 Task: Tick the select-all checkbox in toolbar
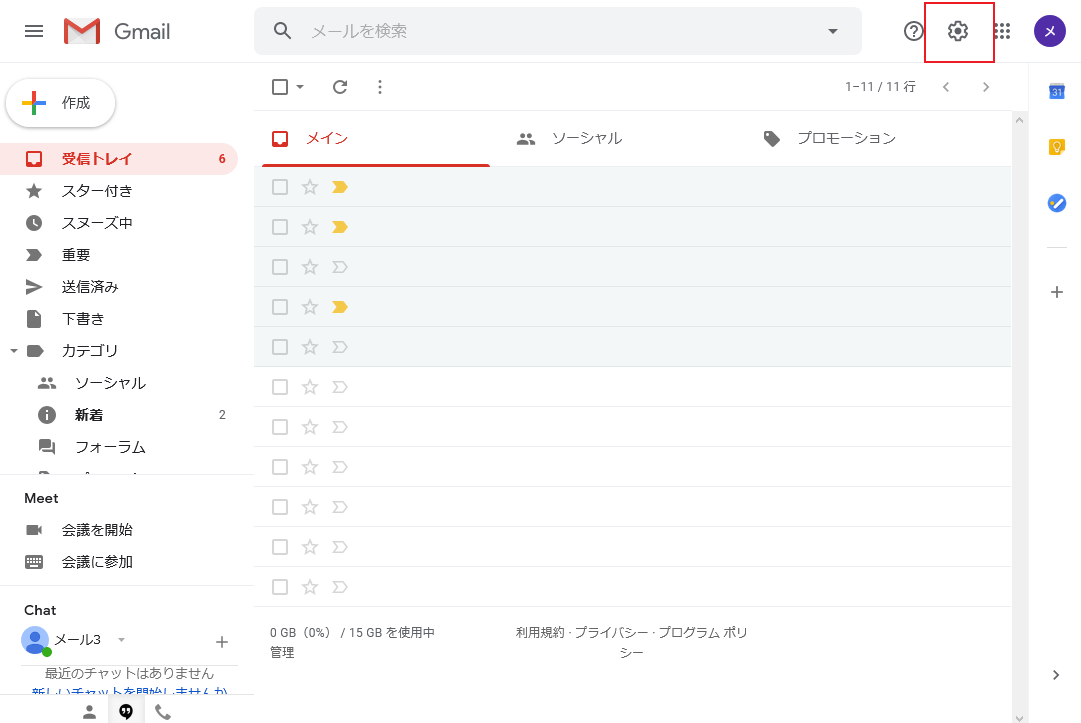280,87
